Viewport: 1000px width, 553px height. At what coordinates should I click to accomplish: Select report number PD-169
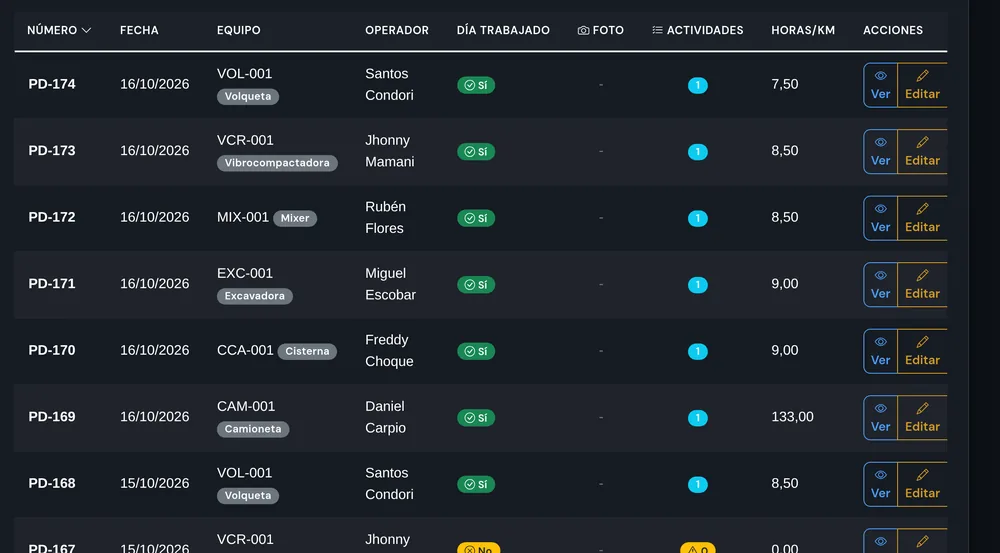tap(52, 417)
